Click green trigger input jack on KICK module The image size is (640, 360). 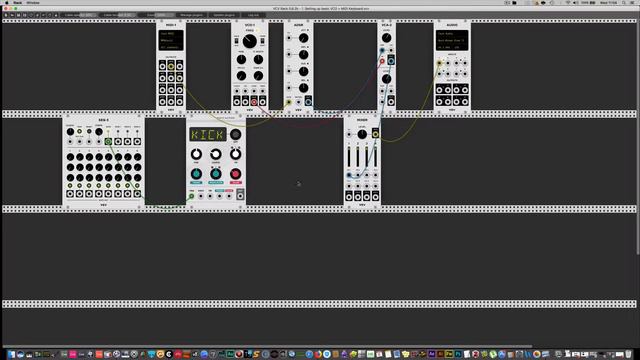coord(191,196)
